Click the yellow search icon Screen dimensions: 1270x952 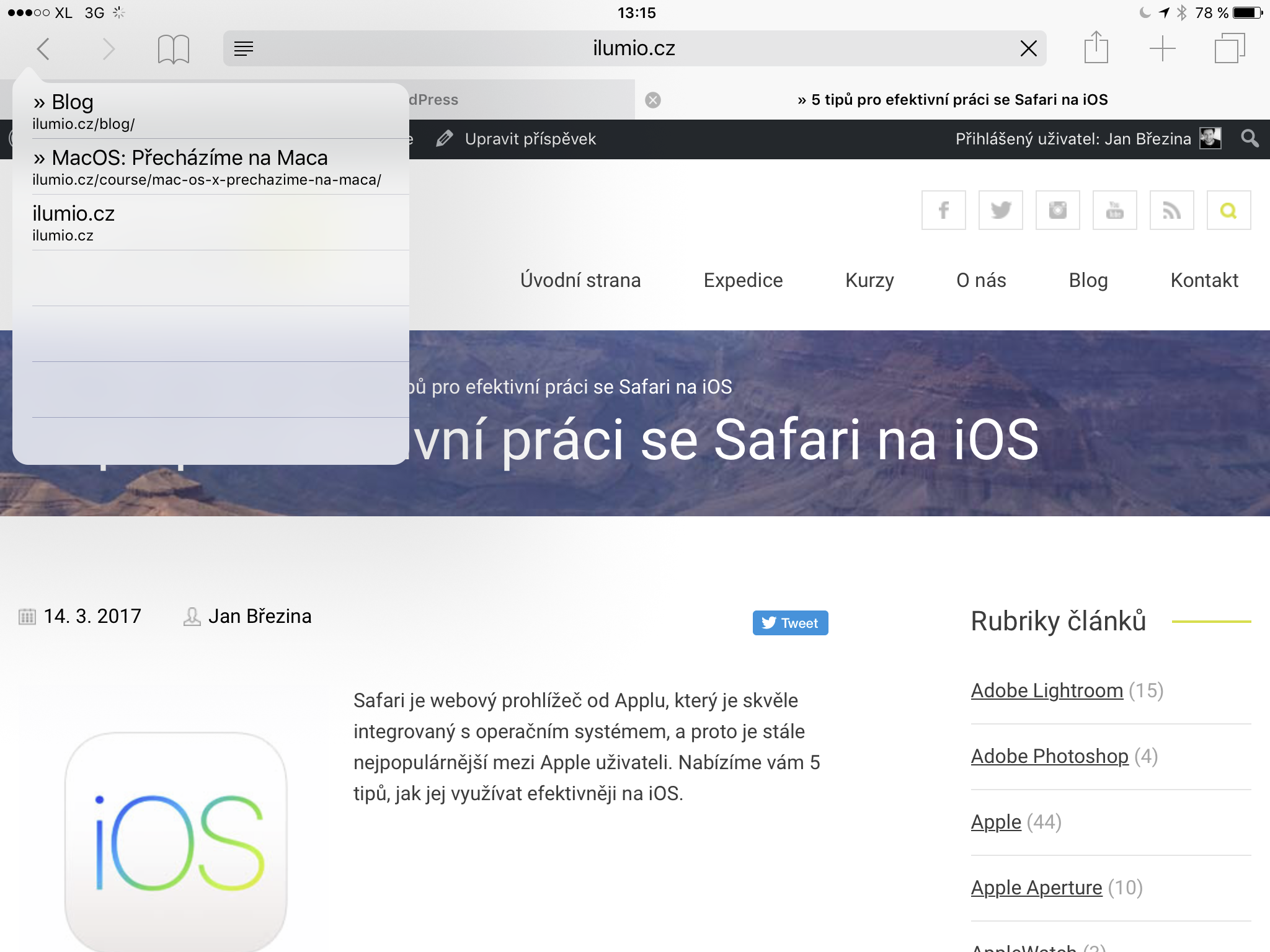coord(1228,210)
